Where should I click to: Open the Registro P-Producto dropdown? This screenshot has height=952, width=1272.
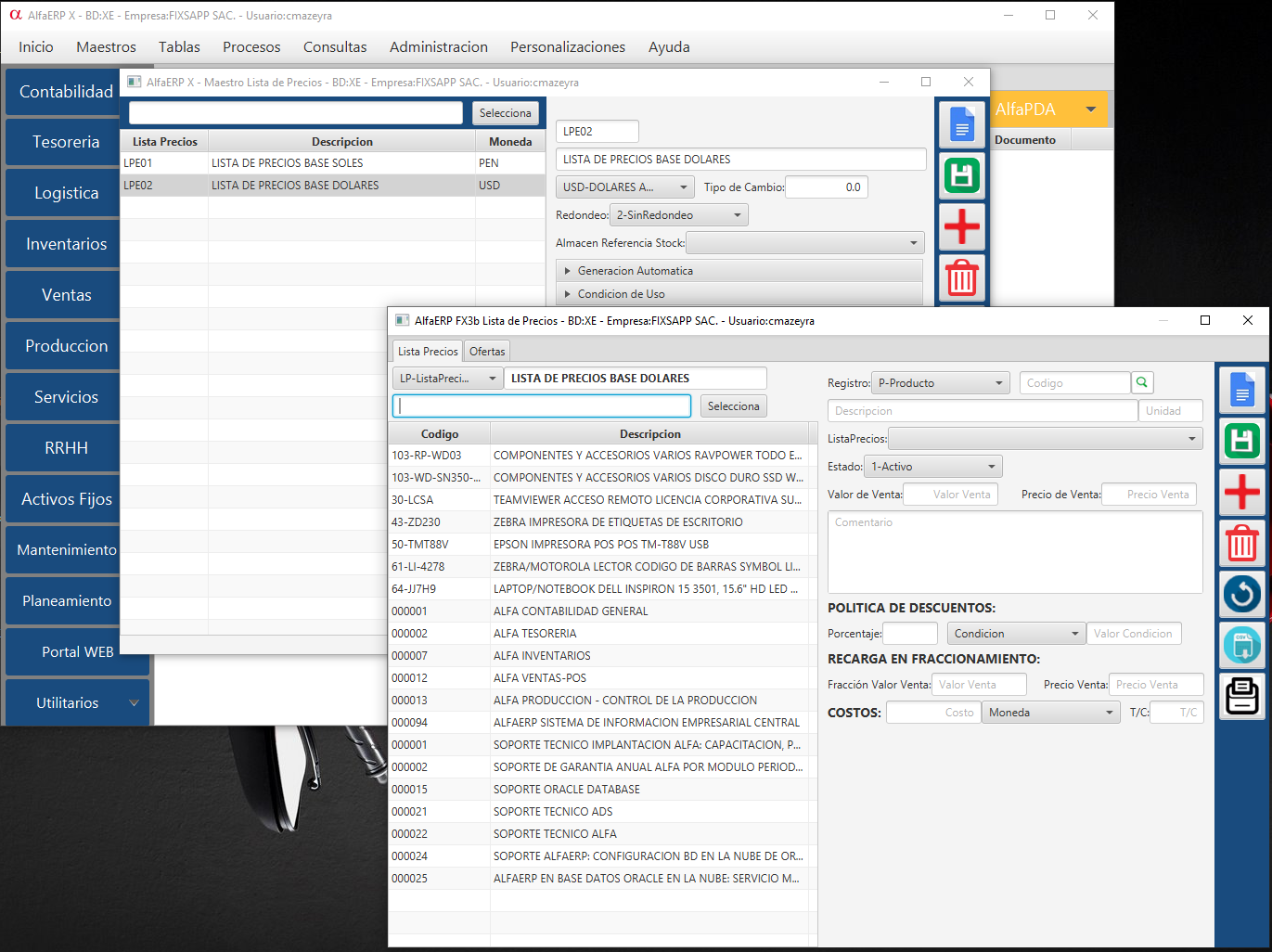[x=940, y=383]
